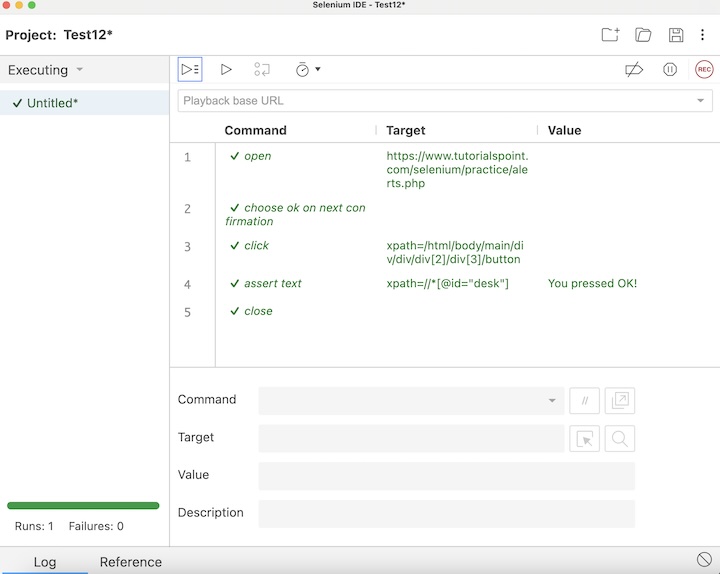Clear log with circle-slash icon
The image size is (720, 574).
704,560
